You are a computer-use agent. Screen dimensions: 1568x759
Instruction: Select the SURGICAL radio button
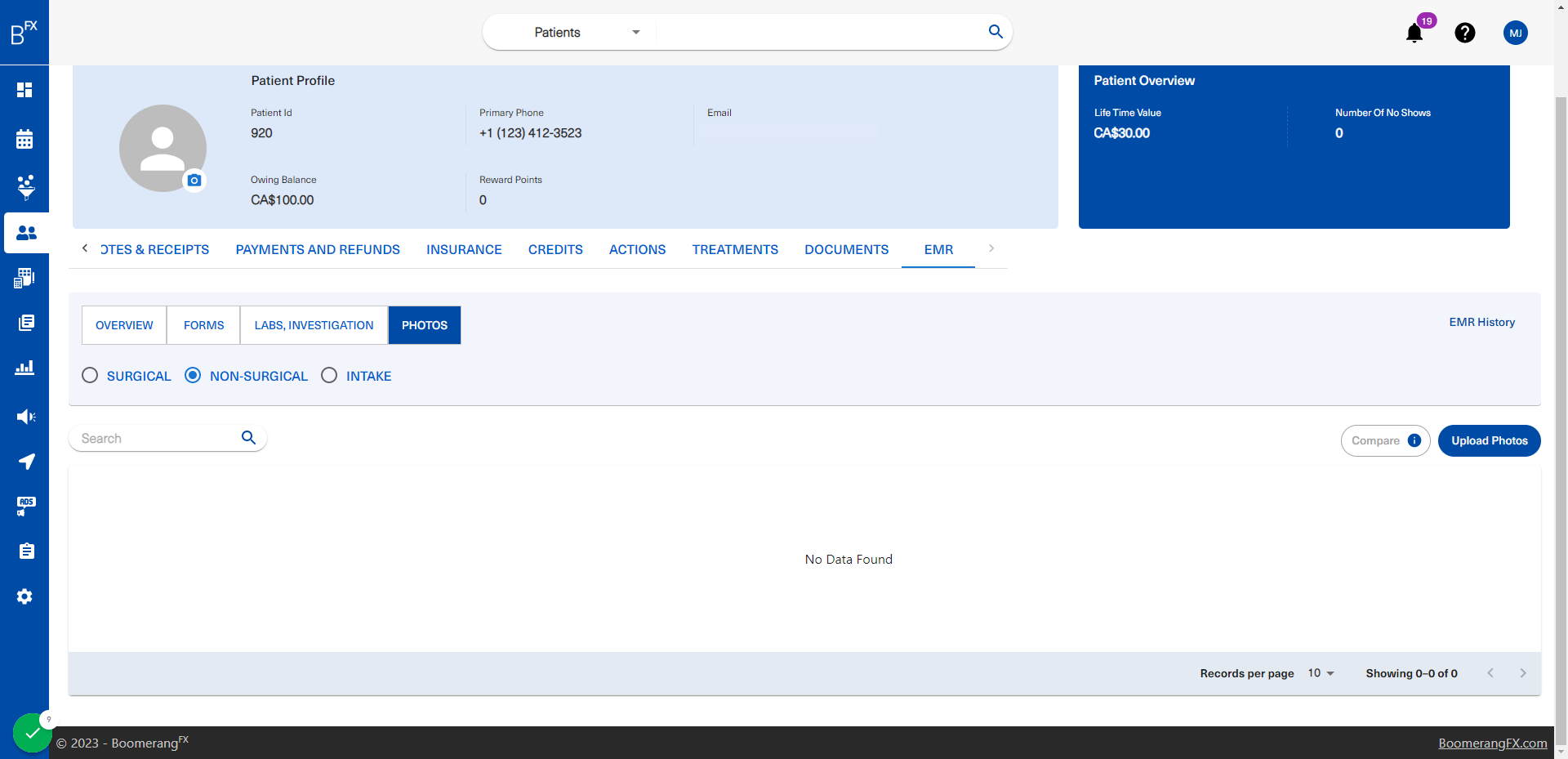[90, 375]
